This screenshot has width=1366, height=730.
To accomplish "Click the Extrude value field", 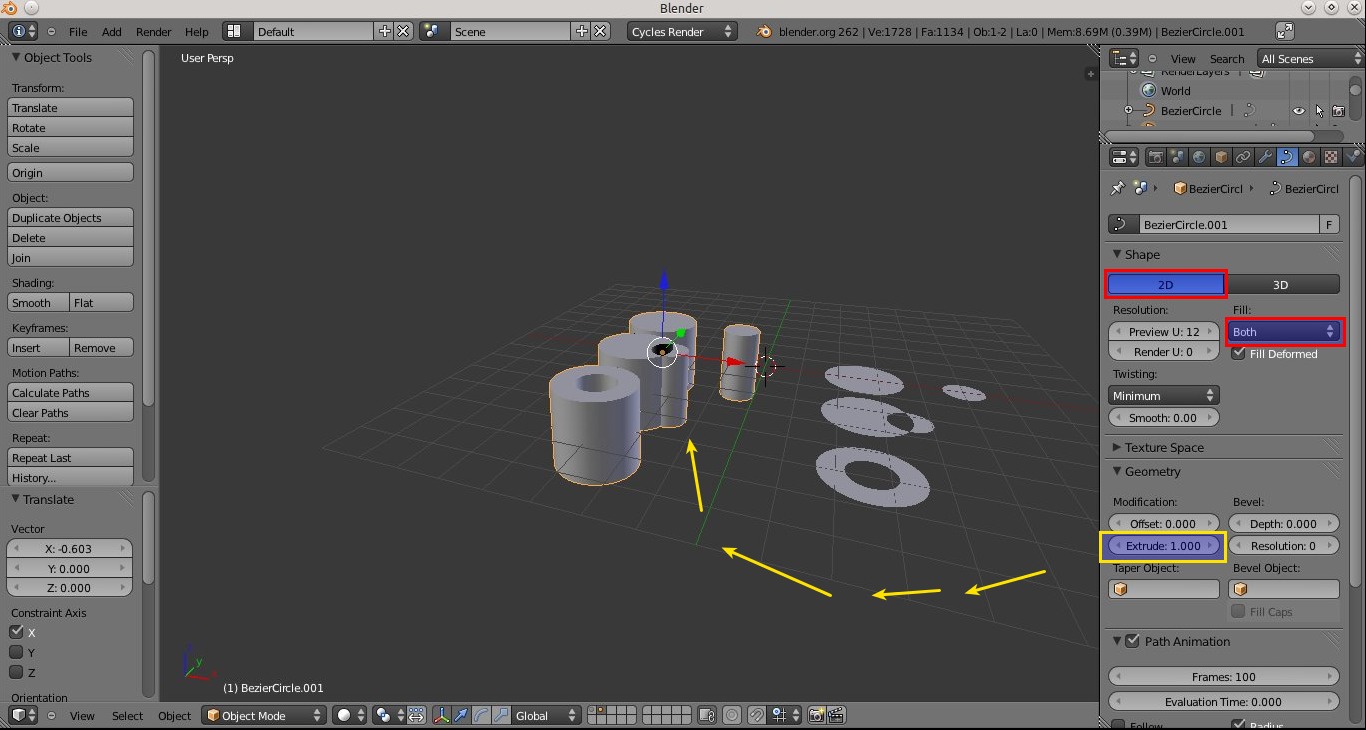I will coord(1164,546).
